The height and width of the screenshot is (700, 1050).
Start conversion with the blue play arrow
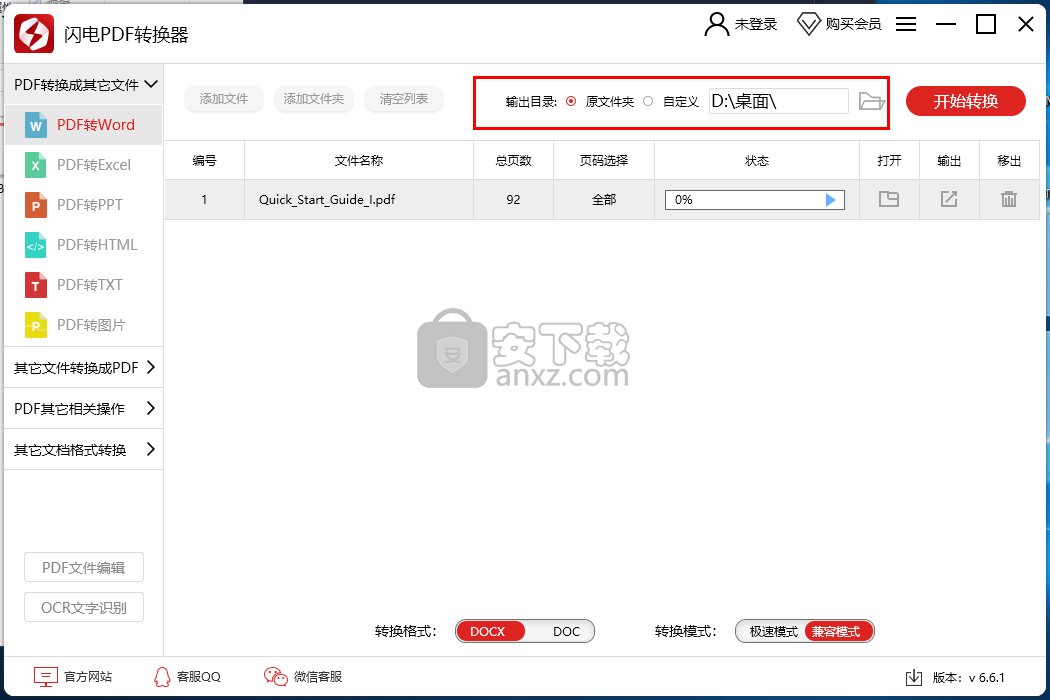830,200
